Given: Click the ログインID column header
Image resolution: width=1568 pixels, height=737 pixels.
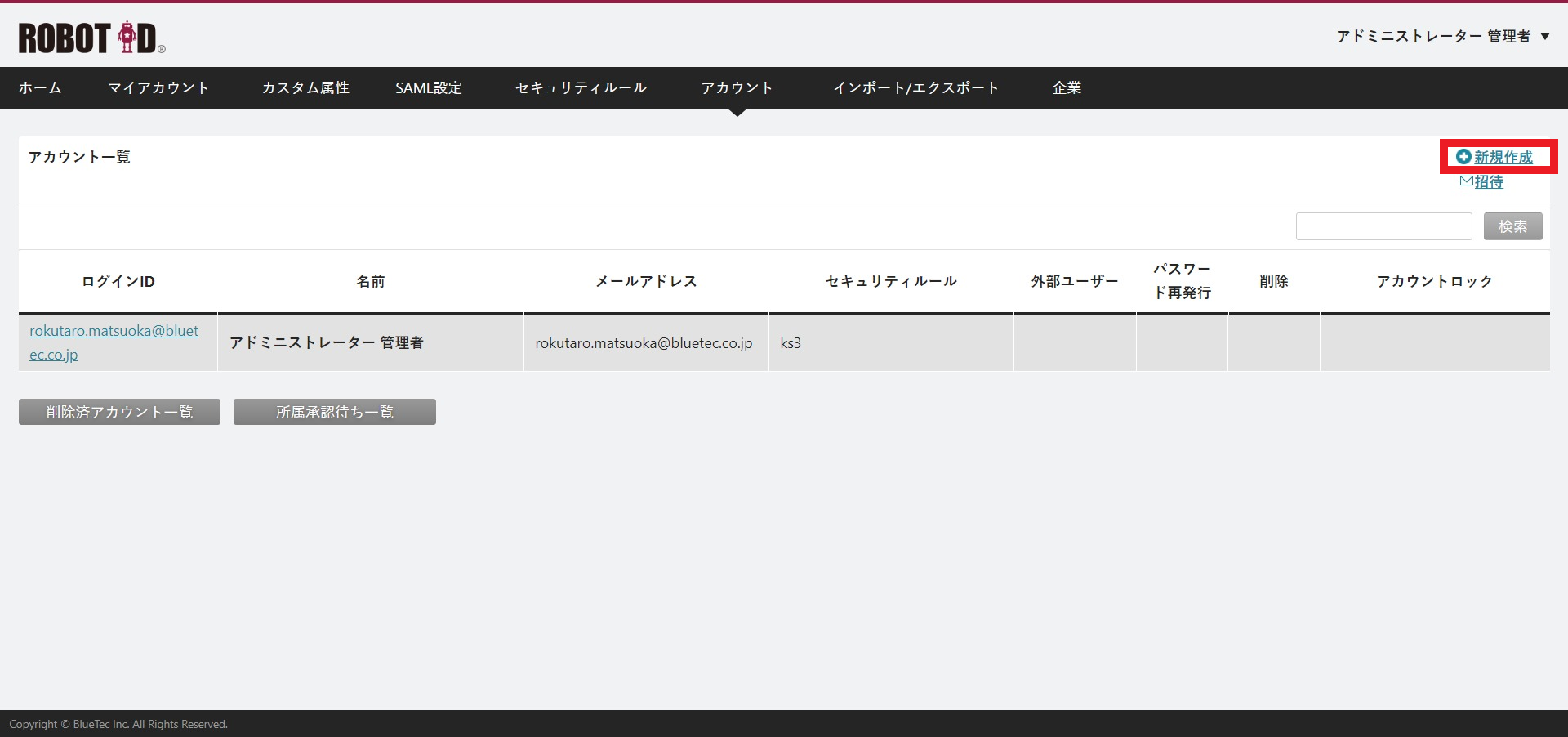Looking at the screenshot, I should 118,281.
